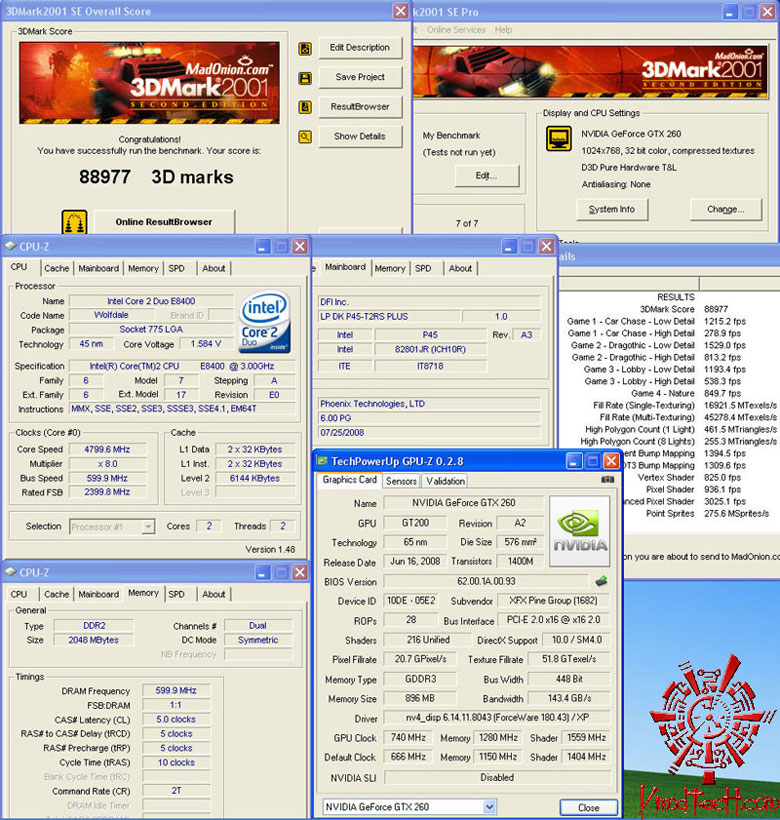The image size is (780, 820).
Task: Switch to Cache tab in upper CPU-Z
Action: coord(56,268)
